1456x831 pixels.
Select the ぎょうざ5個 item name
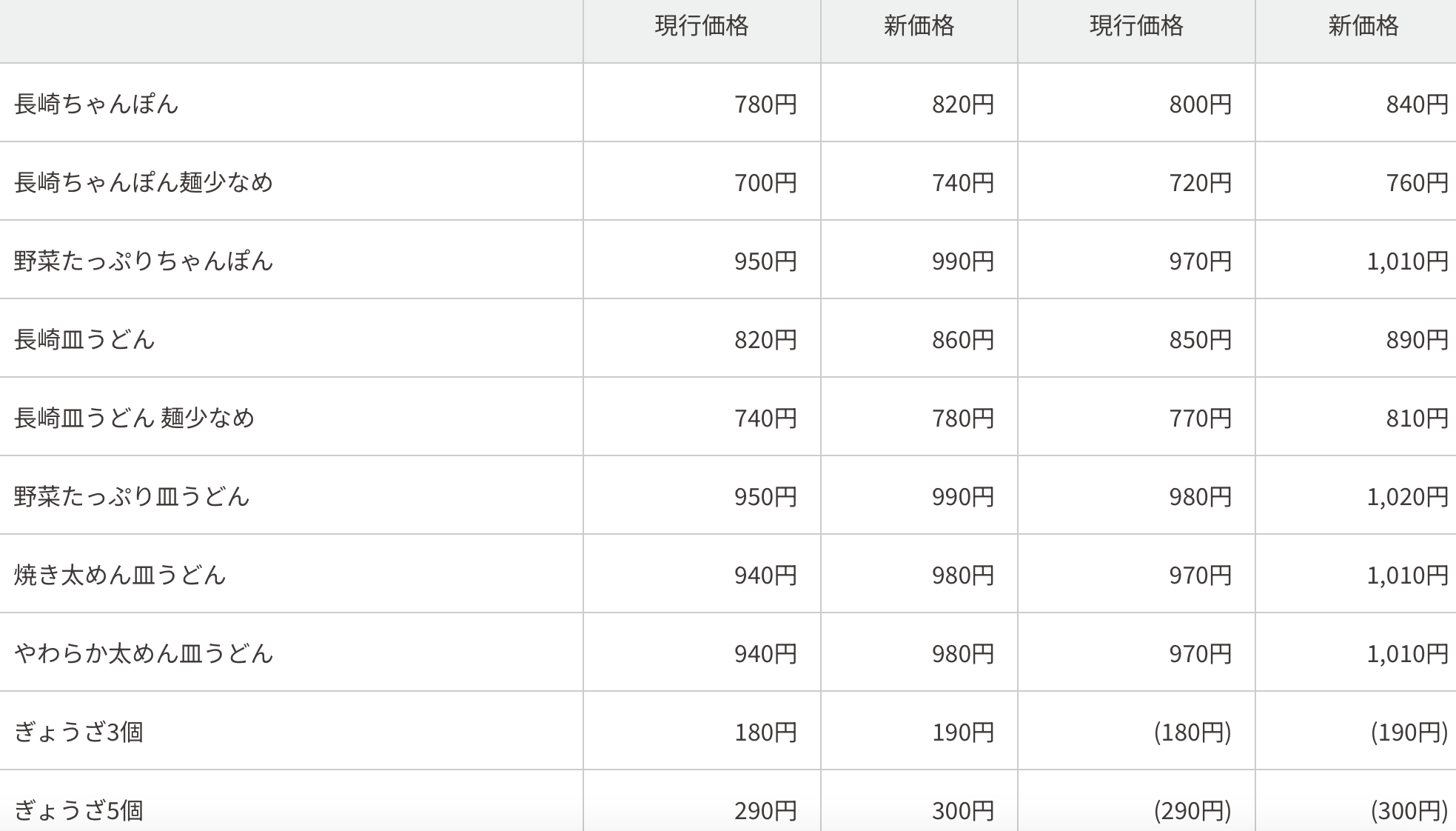tap(78, 810)
